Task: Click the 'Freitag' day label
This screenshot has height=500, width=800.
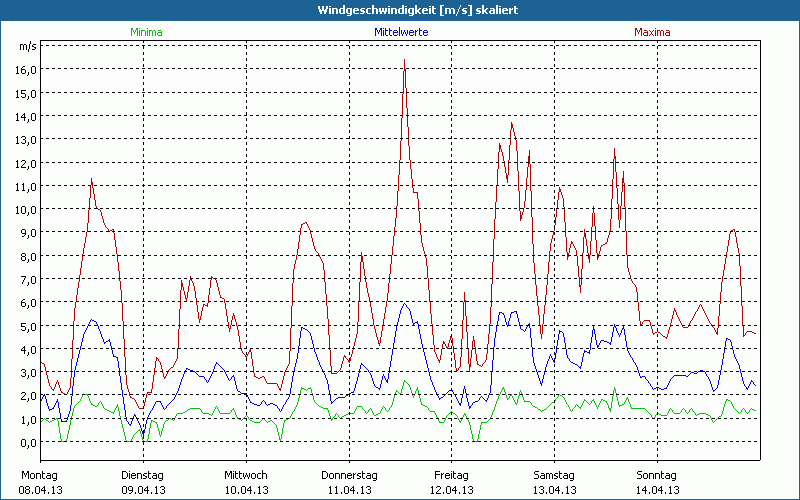Action: [x=451, y=476]
